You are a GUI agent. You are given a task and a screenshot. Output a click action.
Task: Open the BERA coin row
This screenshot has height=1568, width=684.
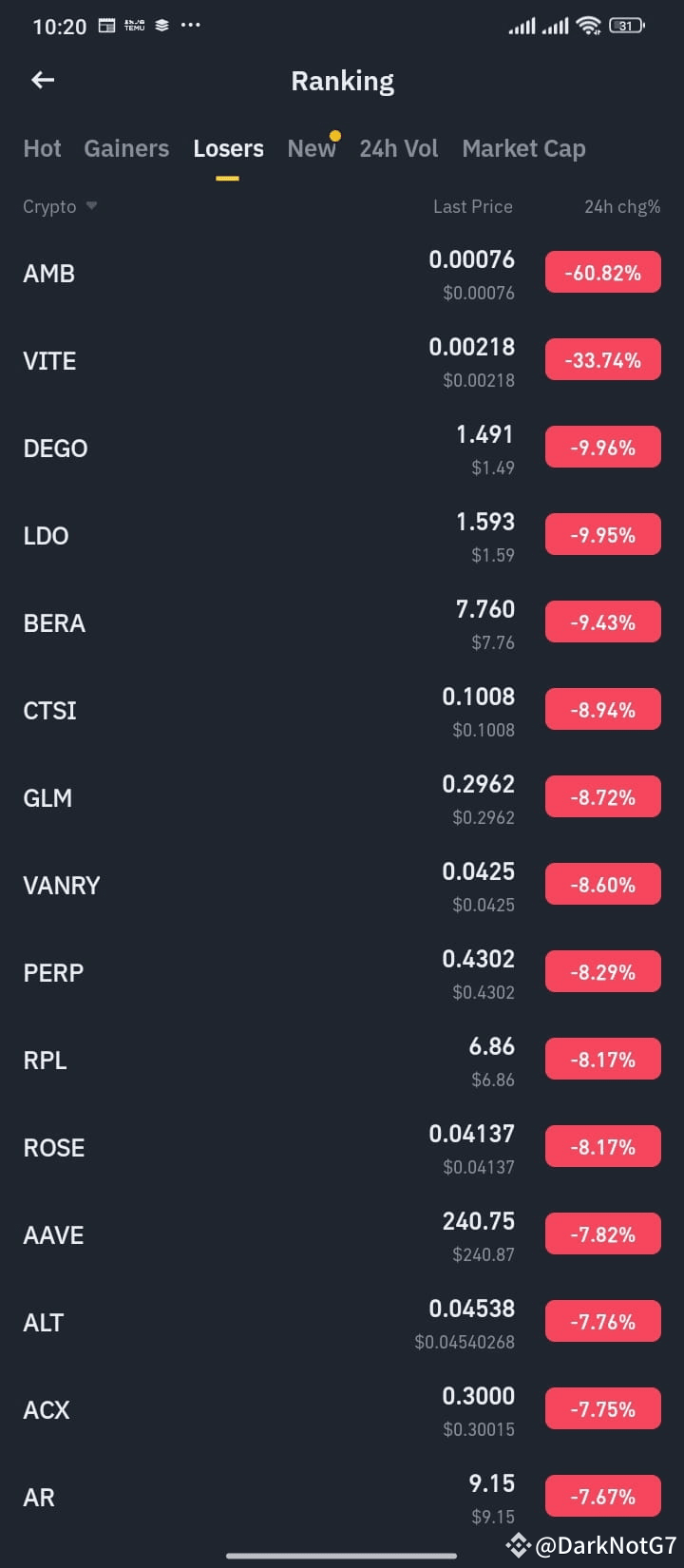[342, 623]
